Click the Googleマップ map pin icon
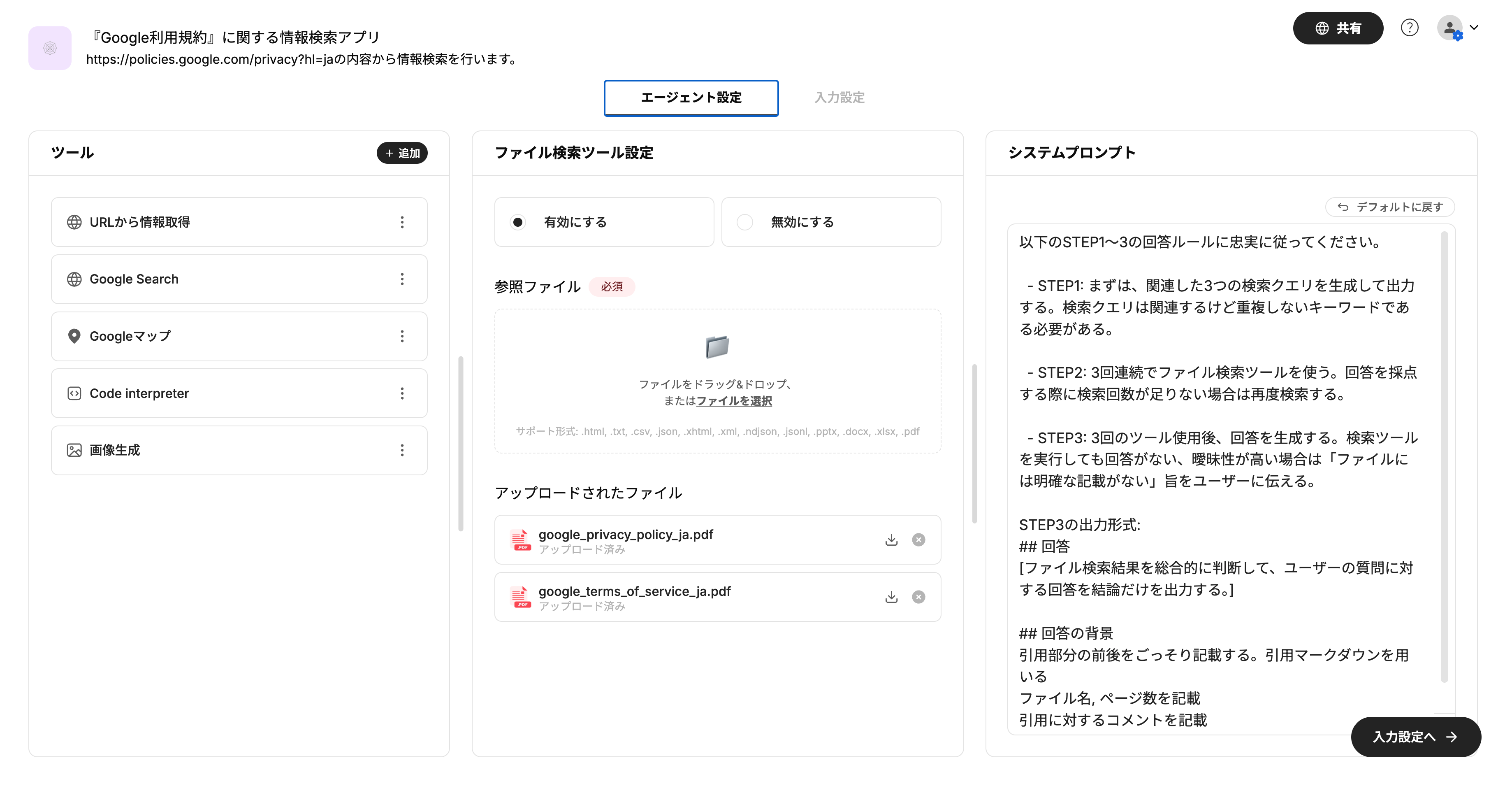1512x786 pixels. point(74,336)
